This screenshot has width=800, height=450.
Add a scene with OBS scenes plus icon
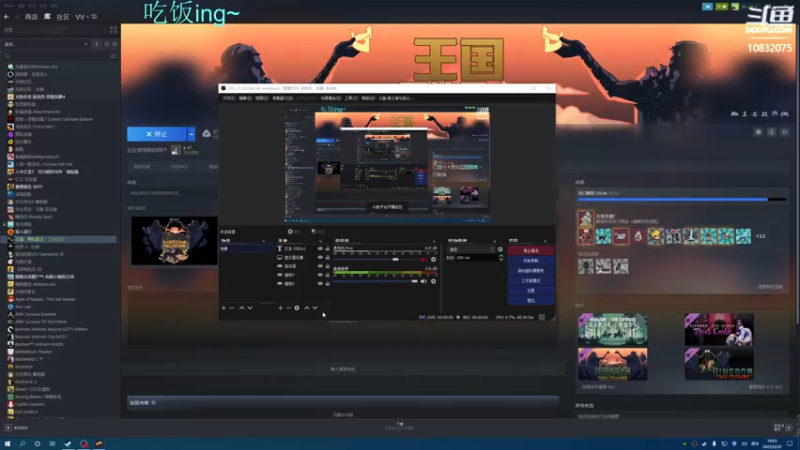coord(223,308)
